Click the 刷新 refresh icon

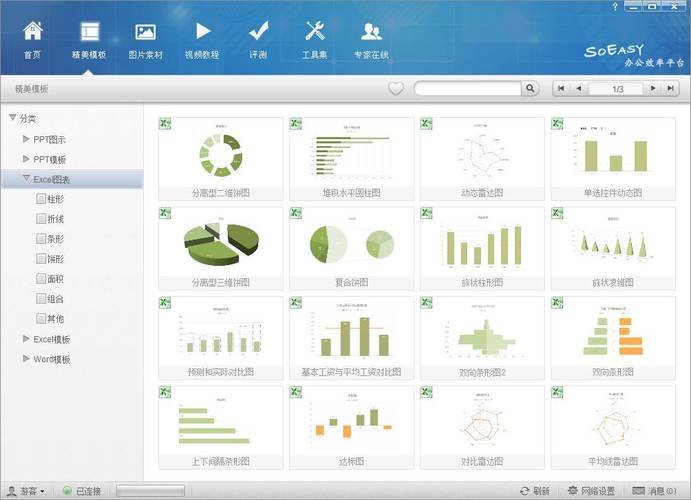524,491
